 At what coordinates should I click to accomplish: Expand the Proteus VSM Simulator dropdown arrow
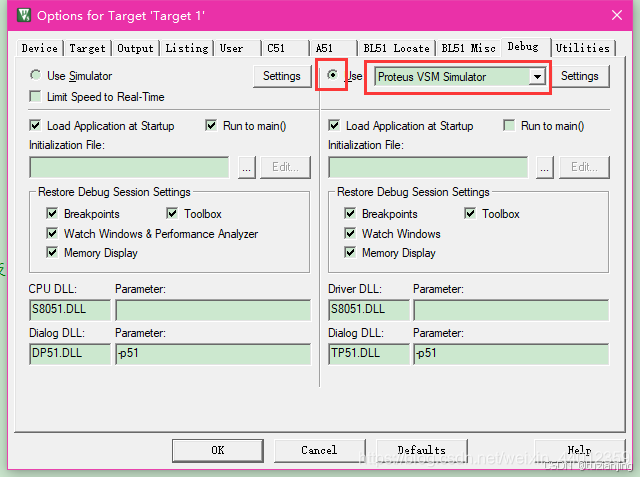(x=537, y=77)
